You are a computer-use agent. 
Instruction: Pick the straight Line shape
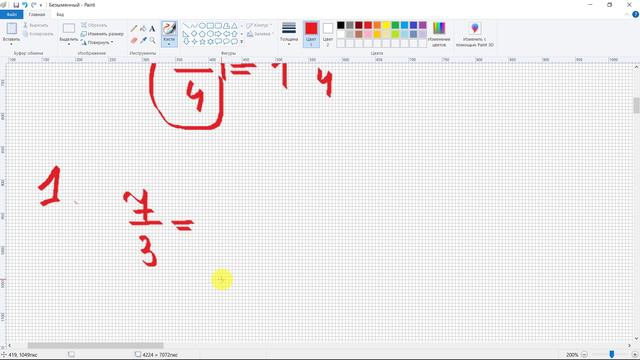point(186,26)
